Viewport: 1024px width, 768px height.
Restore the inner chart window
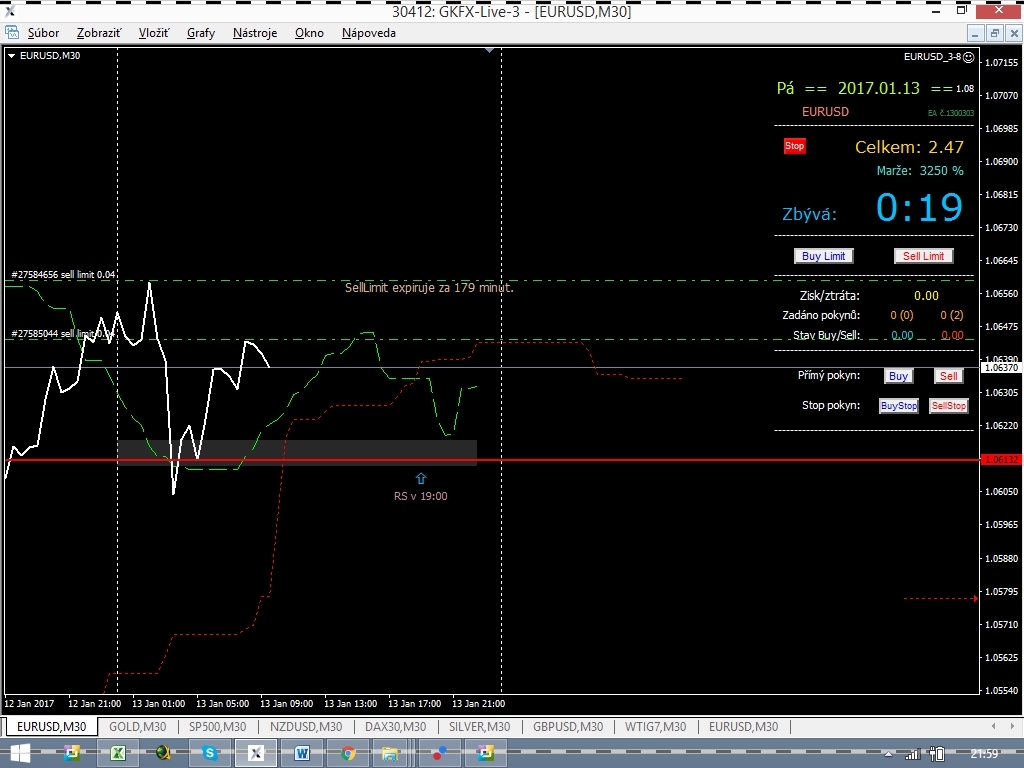pyautogui.click(x=995, y=33)
